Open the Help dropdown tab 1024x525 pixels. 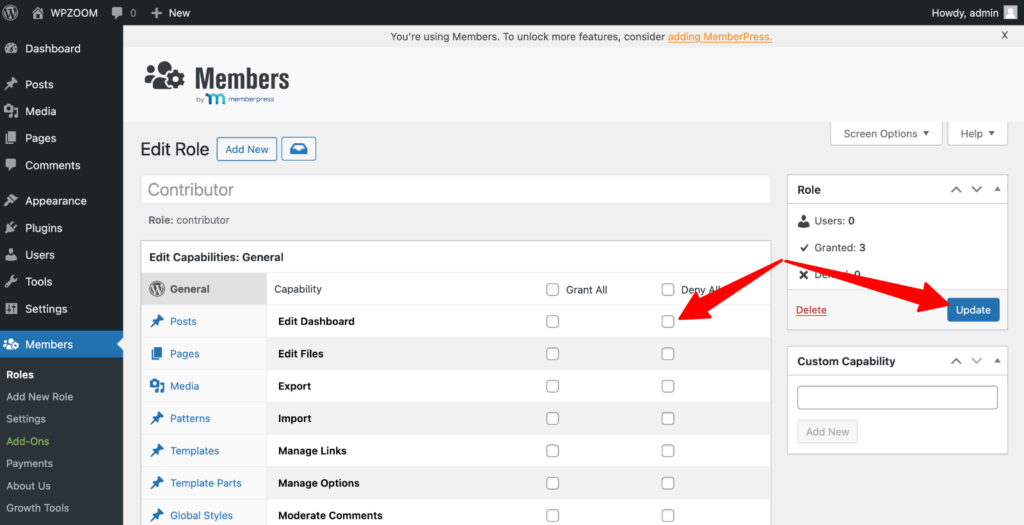pyautogui.click(x=978, y=133)
